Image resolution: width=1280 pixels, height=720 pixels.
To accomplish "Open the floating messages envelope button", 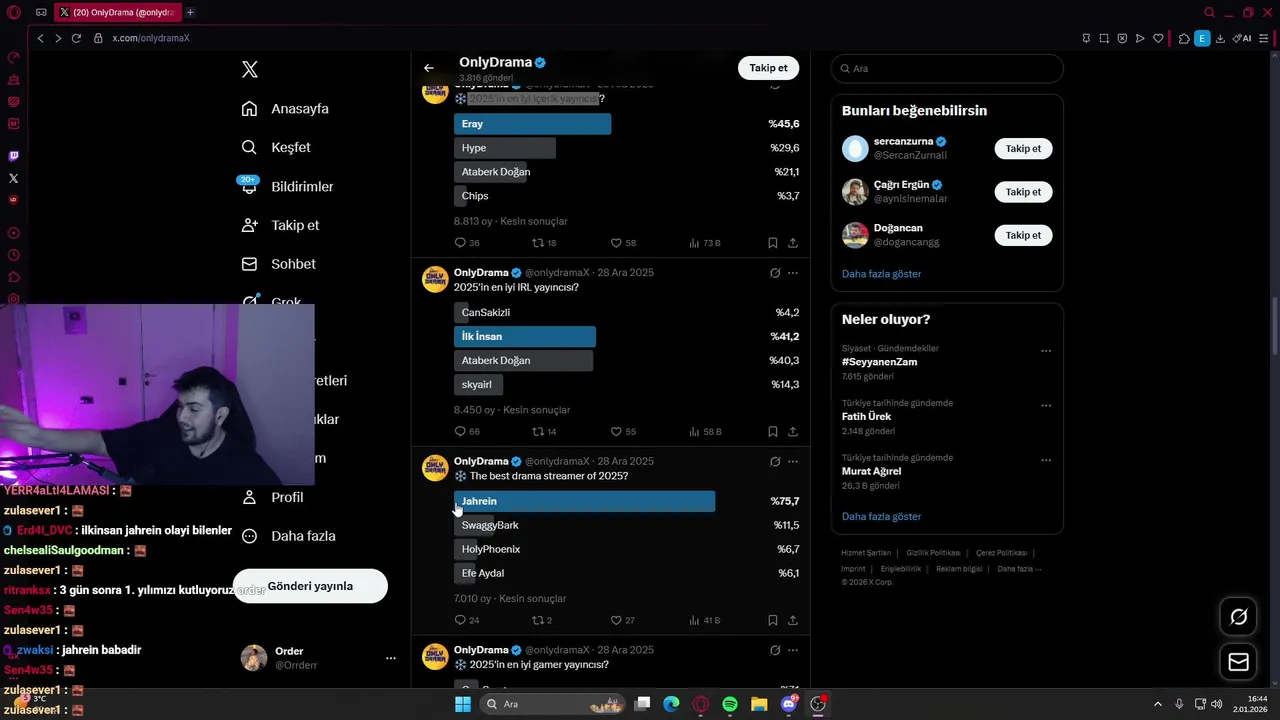I will tap(1239, 662).
